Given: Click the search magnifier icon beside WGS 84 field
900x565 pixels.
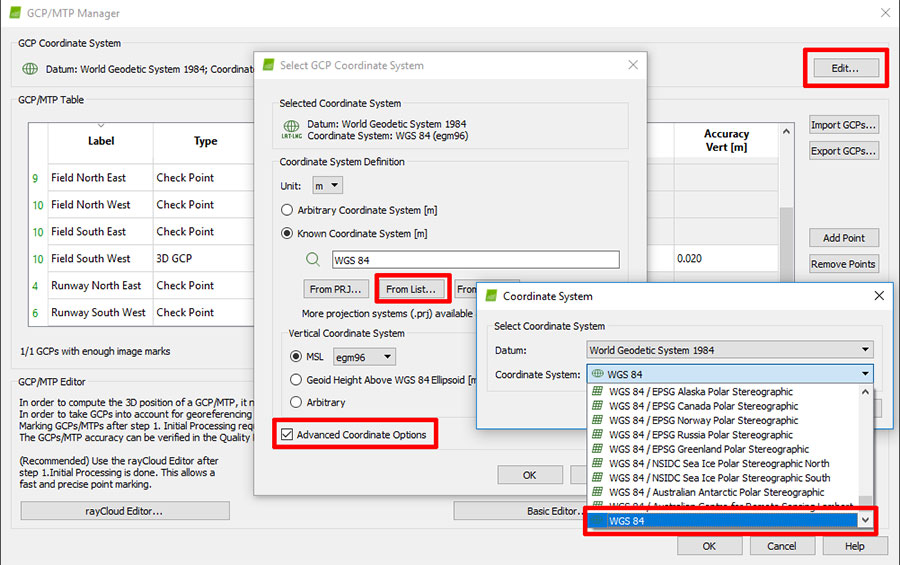Looking at the screenshot, I should 314,260.
